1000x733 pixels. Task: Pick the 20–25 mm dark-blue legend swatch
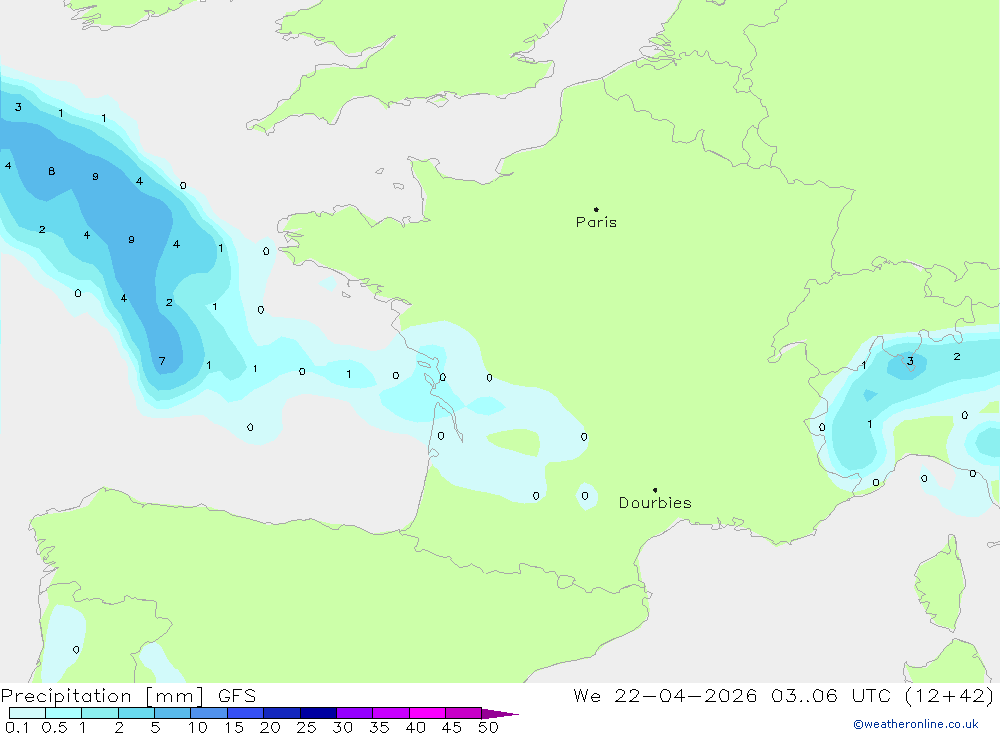tap(282, 713)
